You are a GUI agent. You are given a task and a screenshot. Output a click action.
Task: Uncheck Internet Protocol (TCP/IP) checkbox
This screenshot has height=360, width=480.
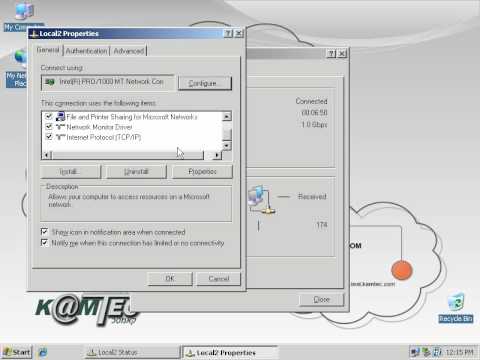pyautogui.click(x=49, y=137)
